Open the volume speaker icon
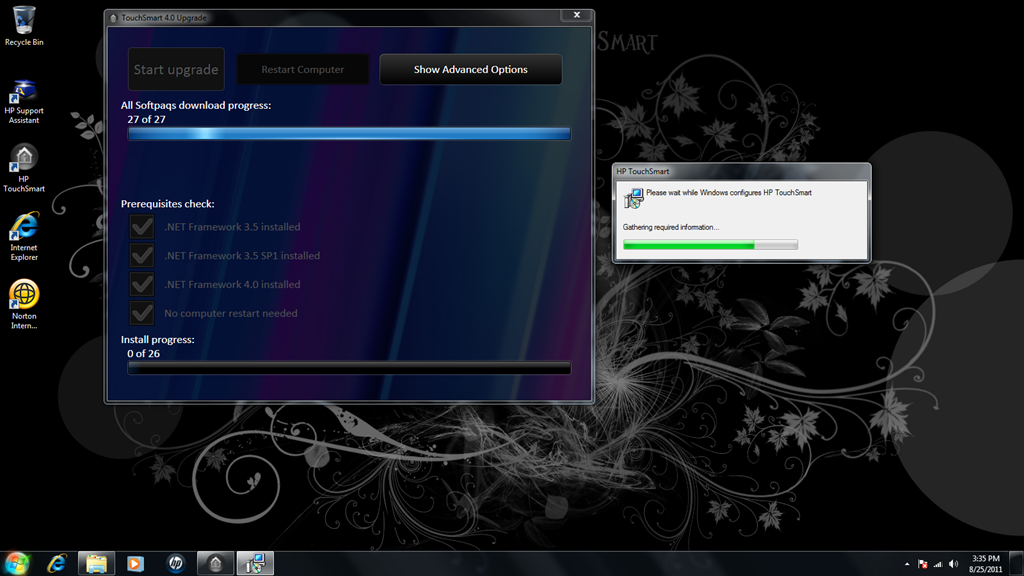This screenshot has height=576, width=1024. (953, 564)
